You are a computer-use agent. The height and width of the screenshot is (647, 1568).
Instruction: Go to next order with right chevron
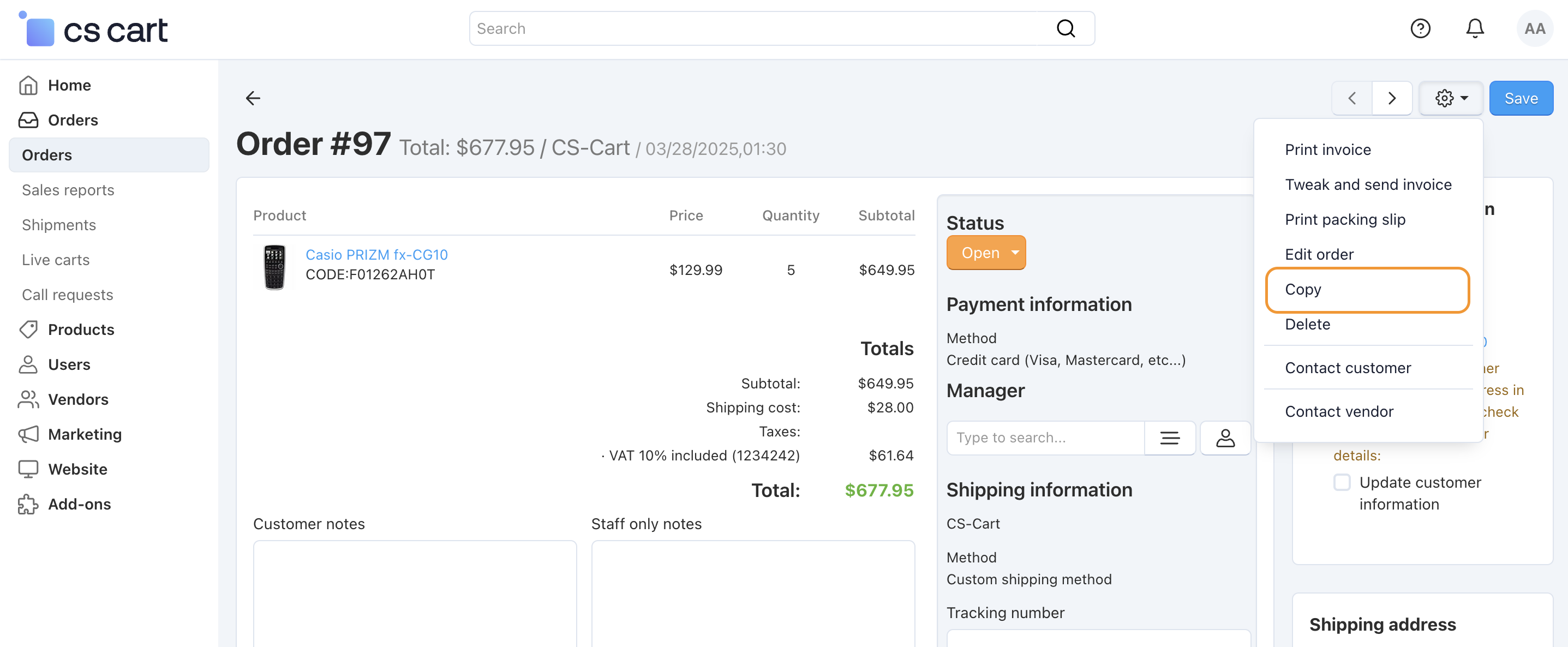pyautogui.click(x=1391, y=98)
